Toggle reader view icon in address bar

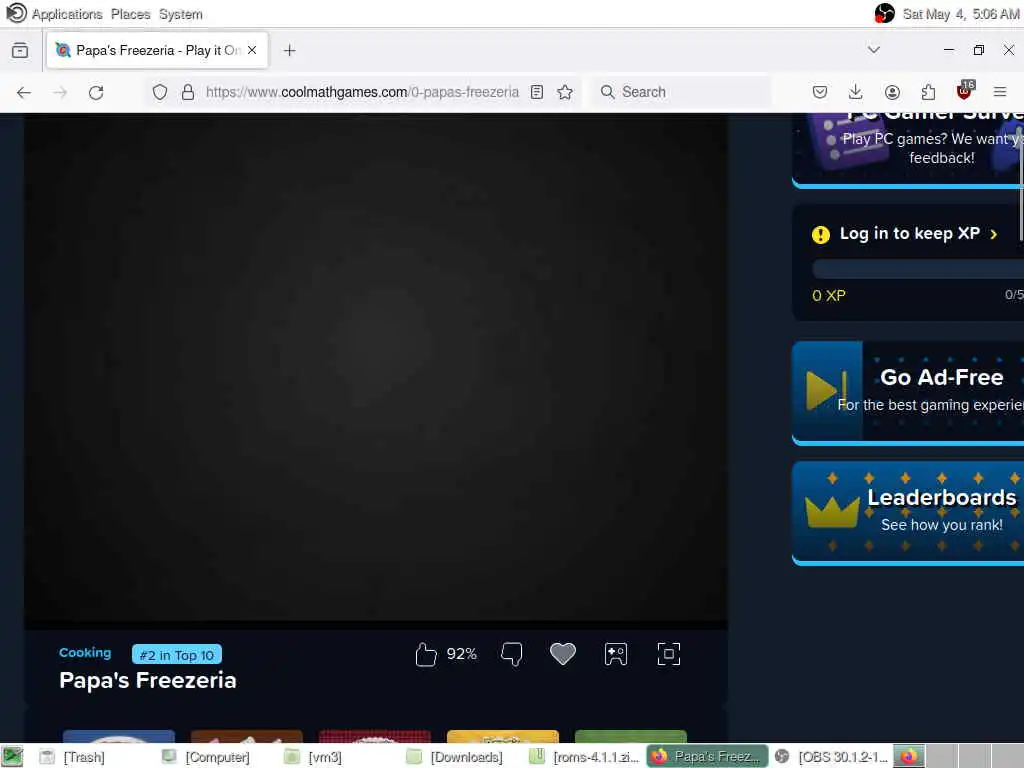pos(537,92)
